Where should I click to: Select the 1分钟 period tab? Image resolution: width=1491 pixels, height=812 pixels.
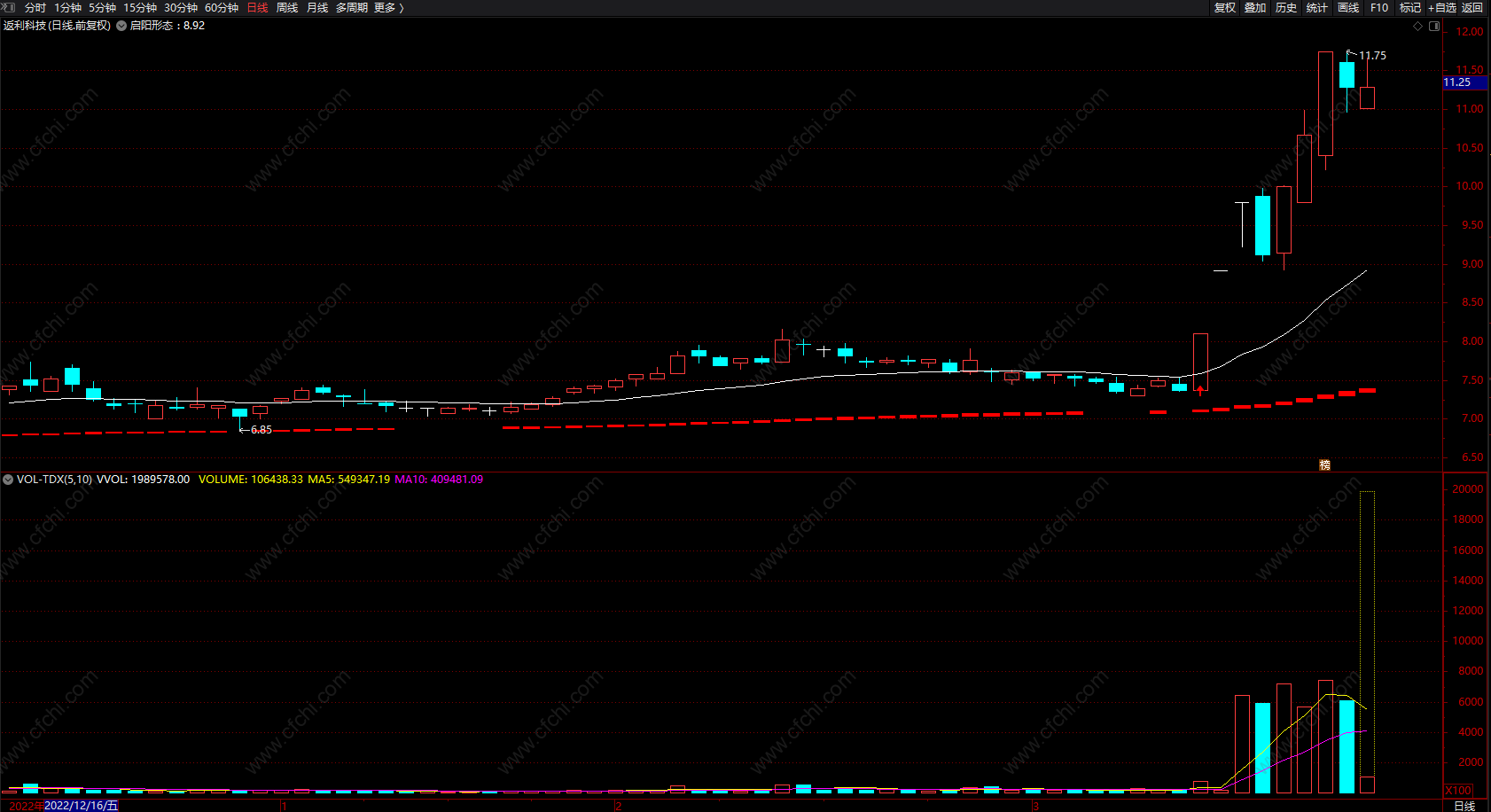67,7
